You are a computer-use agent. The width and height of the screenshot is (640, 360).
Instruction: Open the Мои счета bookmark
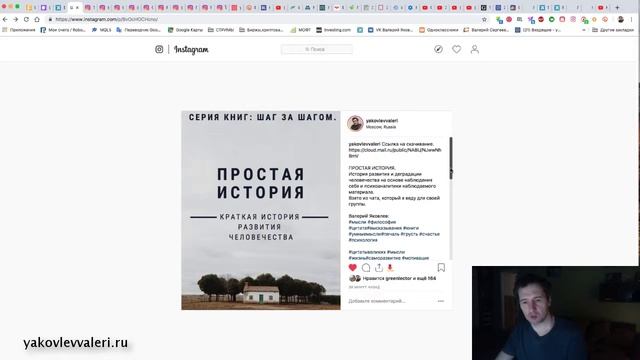63,30
